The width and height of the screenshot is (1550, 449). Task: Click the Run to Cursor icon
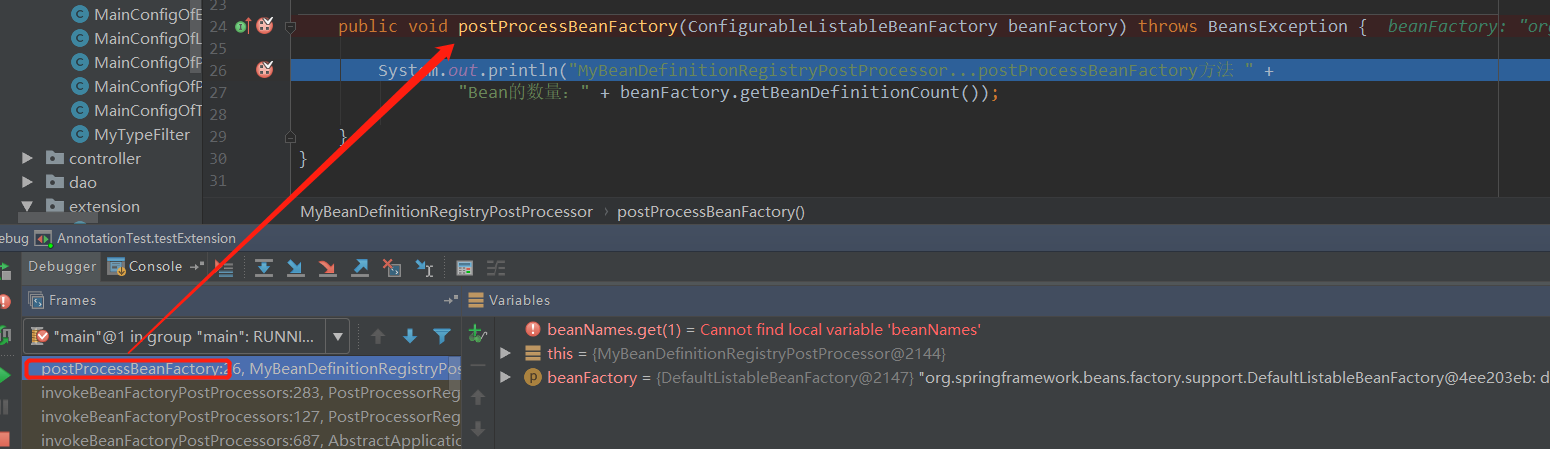424,267
